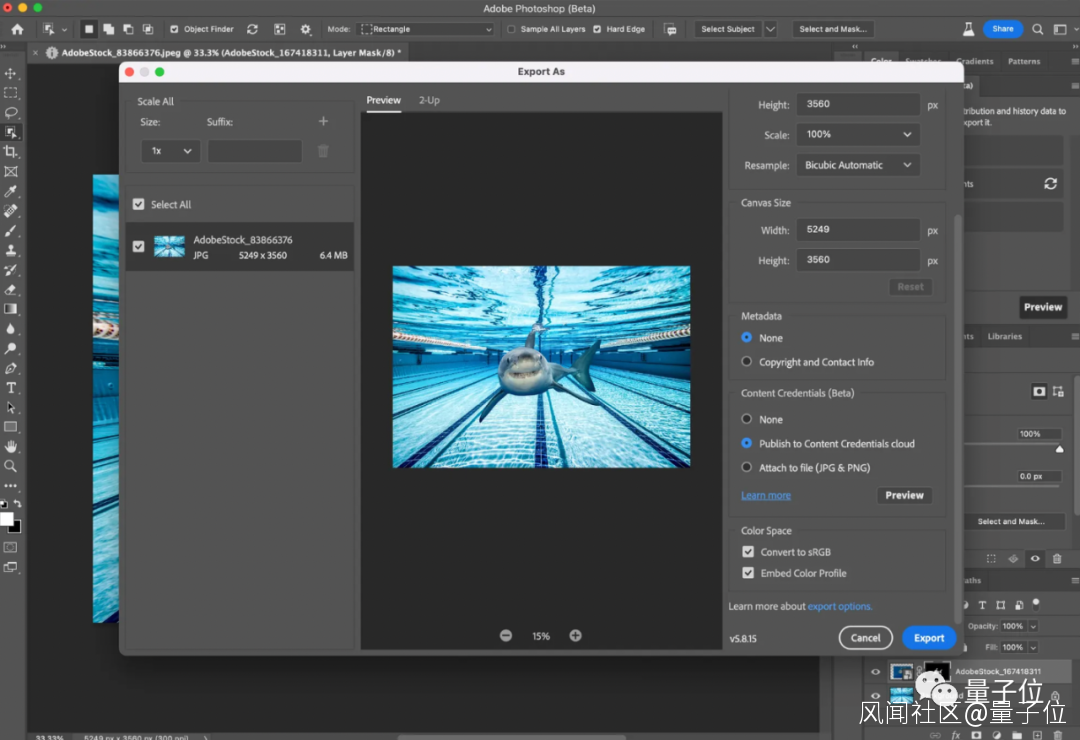Click the blue Export button
Screen dimensions: 1080x740
coord(928,638)
